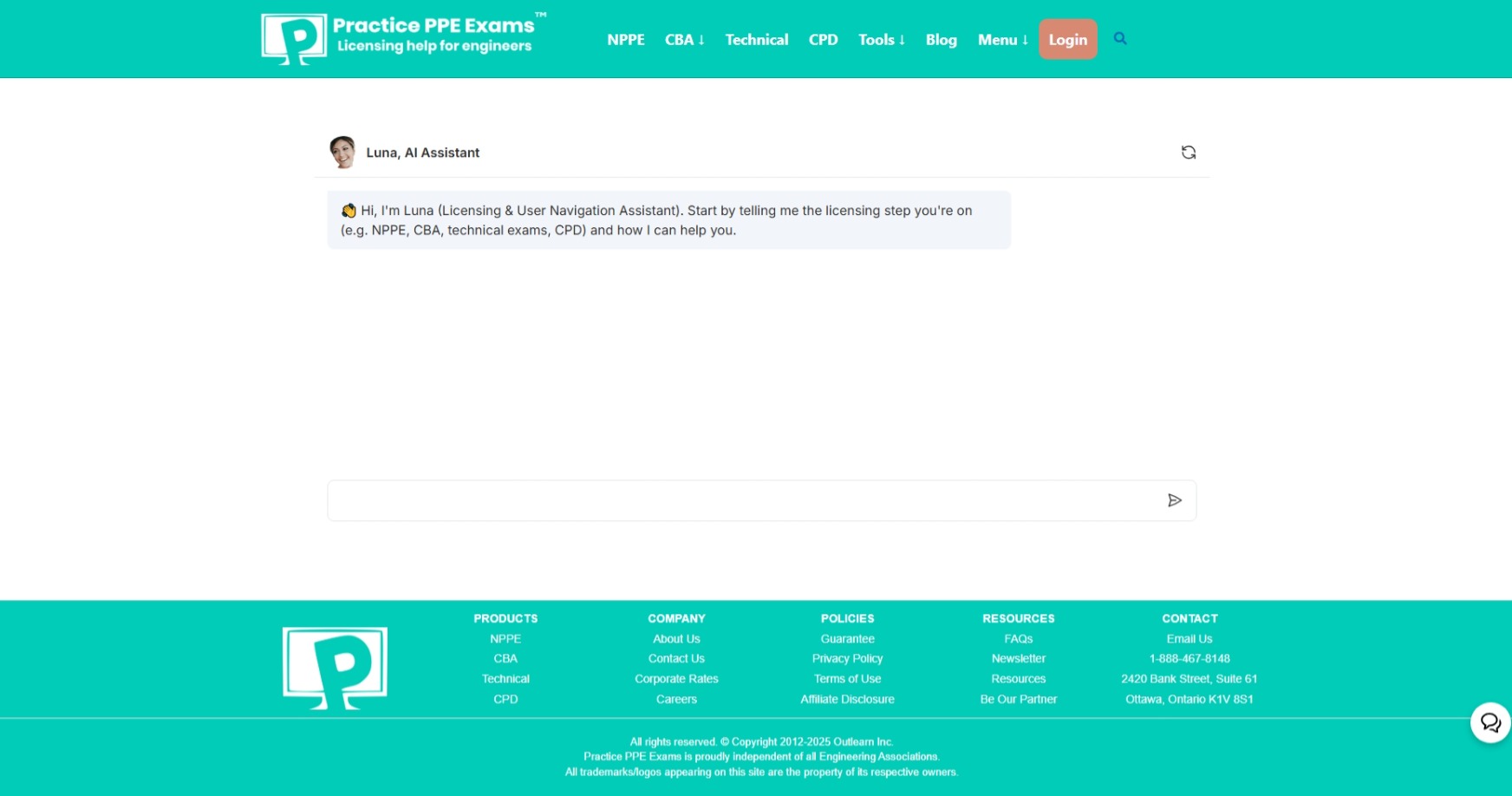Visit the Corporate Rates footer link
The image size is (1512, 796).
pyautogui.click(x=676, y=679)
